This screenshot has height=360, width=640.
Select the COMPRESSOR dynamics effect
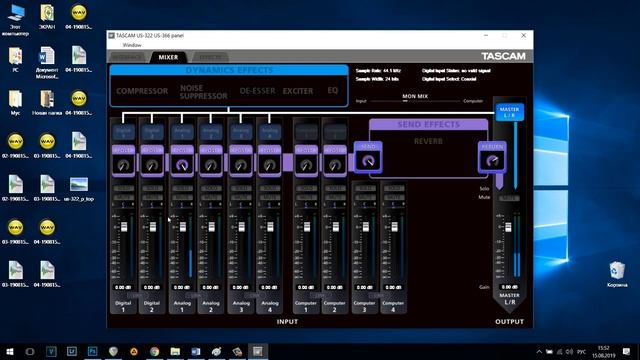point(142,91)
